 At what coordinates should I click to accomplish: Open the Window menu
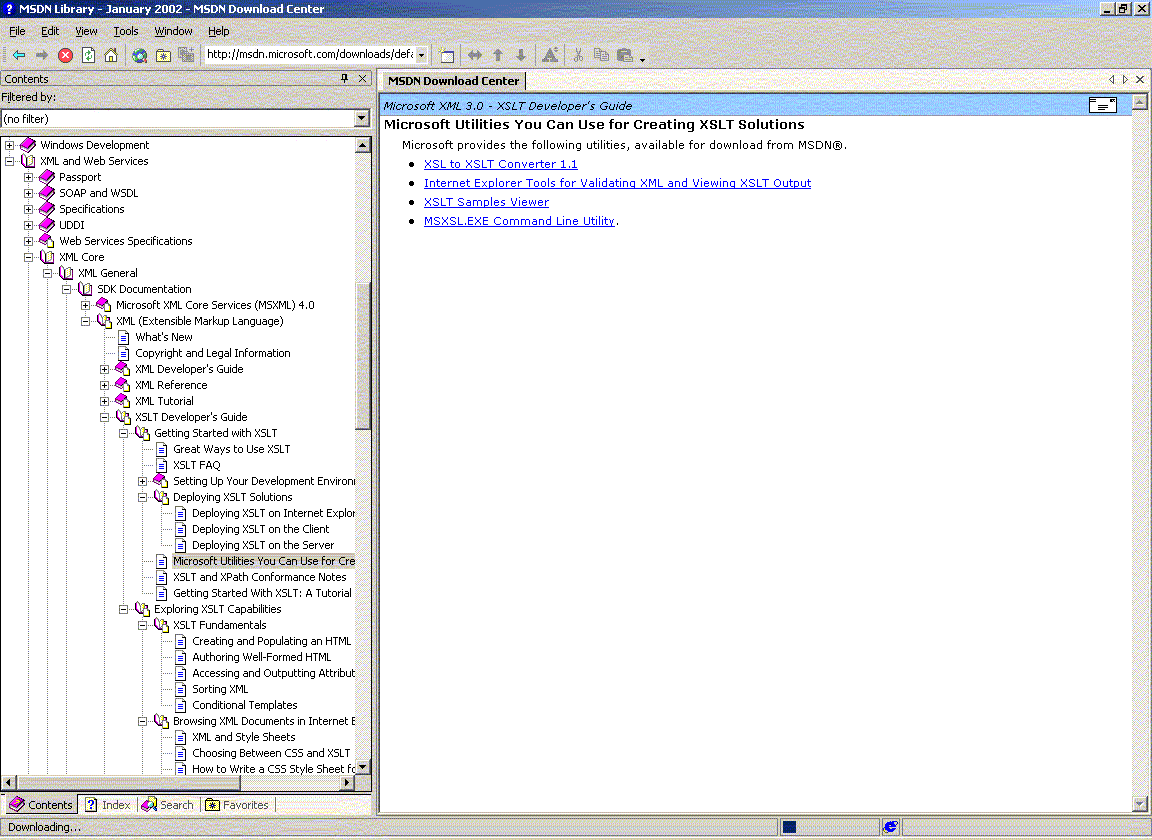click(x=173, y=31)
